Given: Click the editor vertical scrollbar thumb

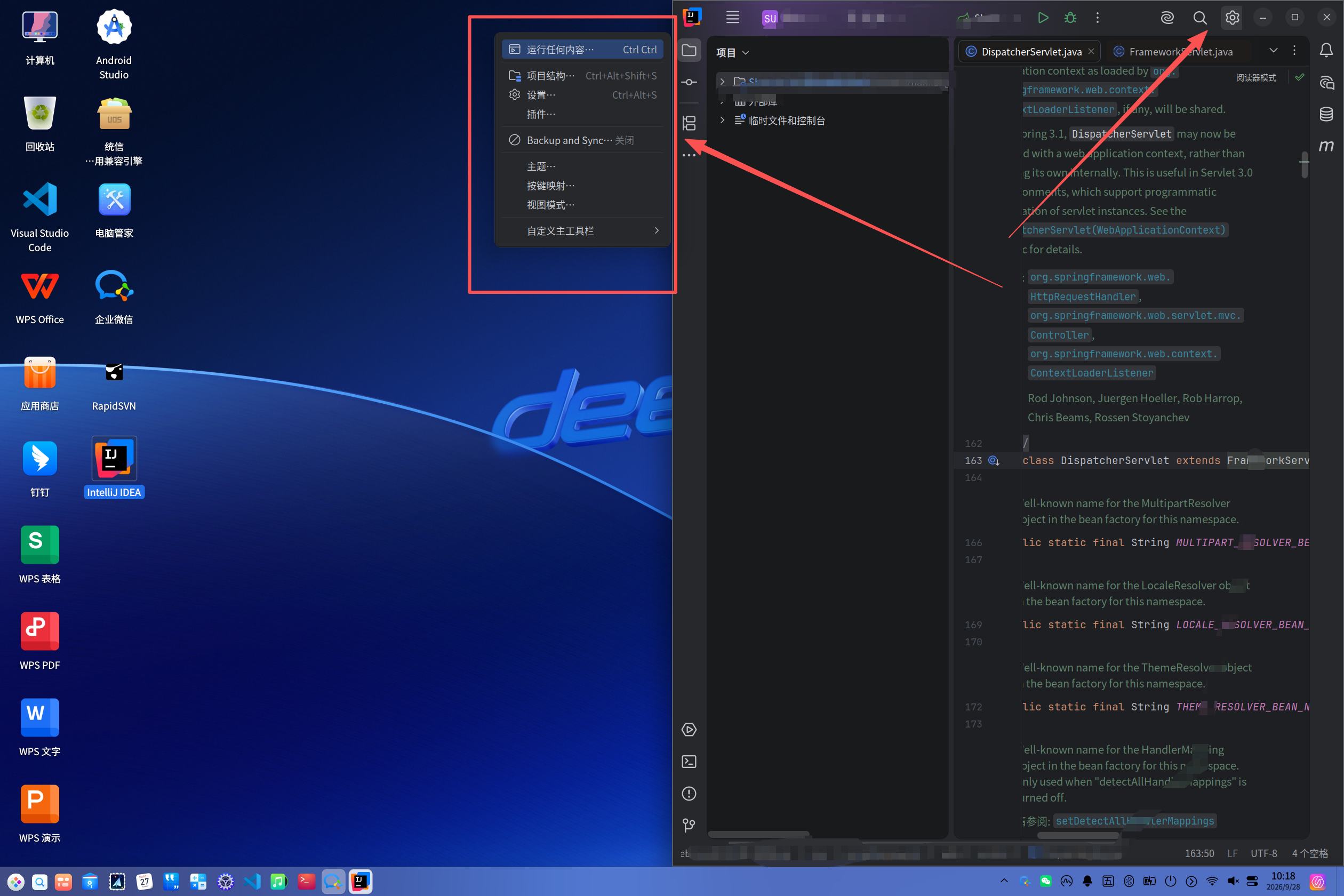Looking at the screenshot, I should [x=1305, y=165].
